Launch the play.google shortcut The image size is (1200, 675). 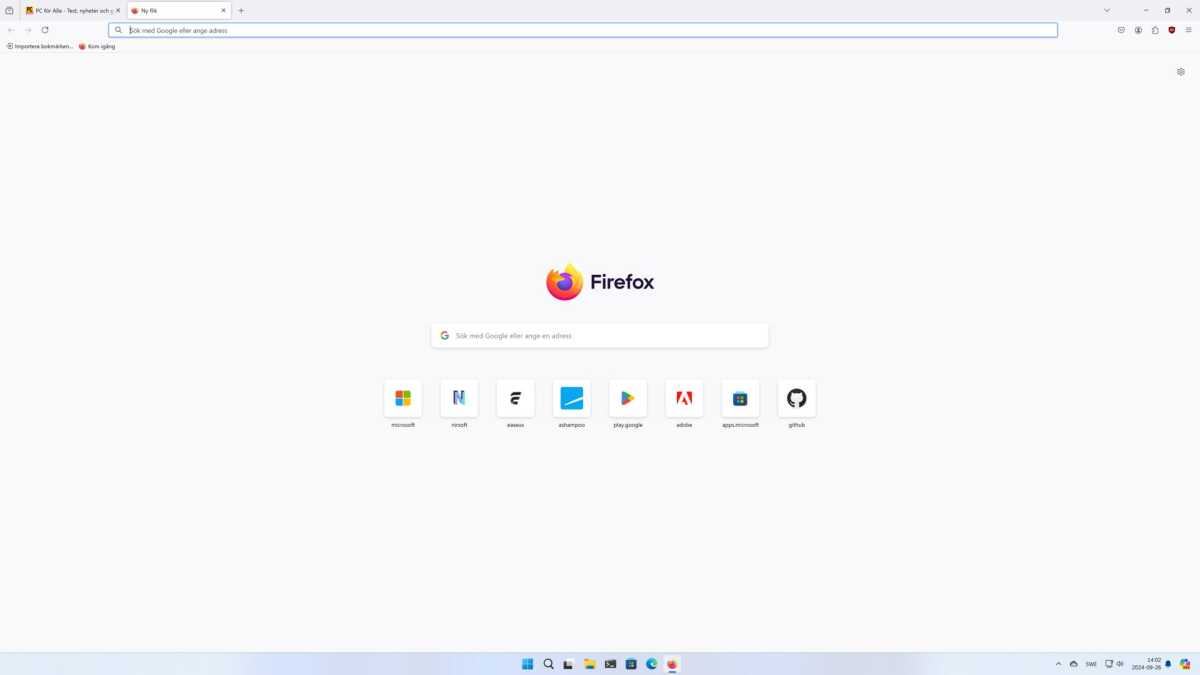(x=627, y=398)
